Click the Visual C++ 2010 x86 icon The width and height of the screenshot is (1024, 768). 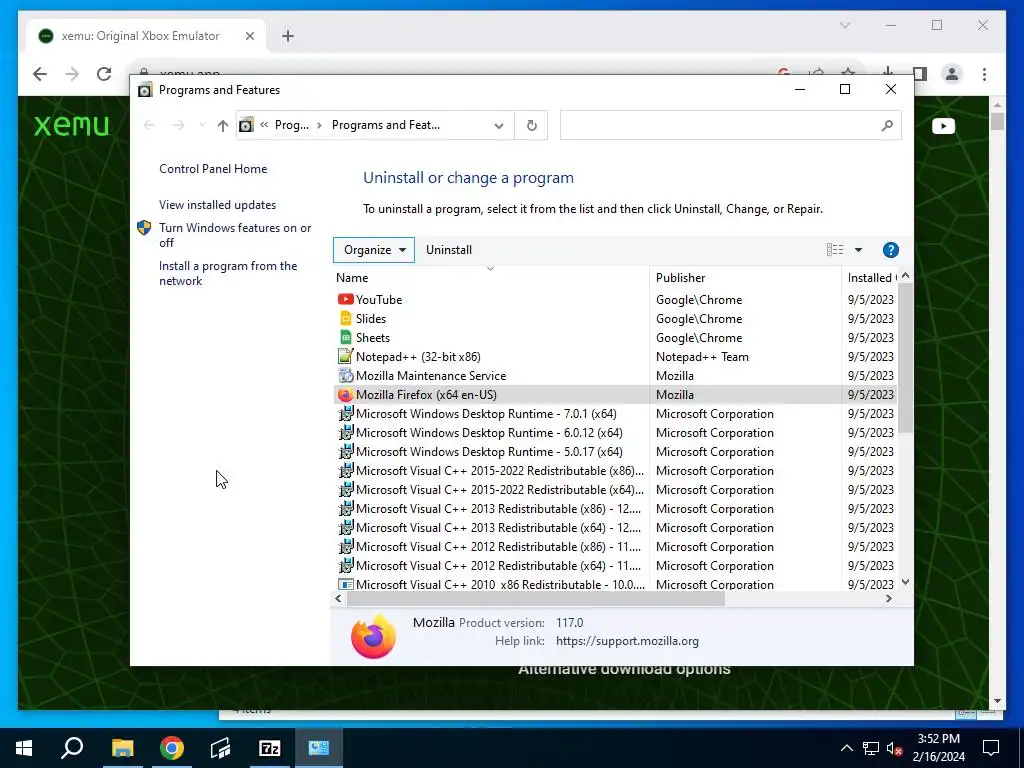(x=345, y=584)
